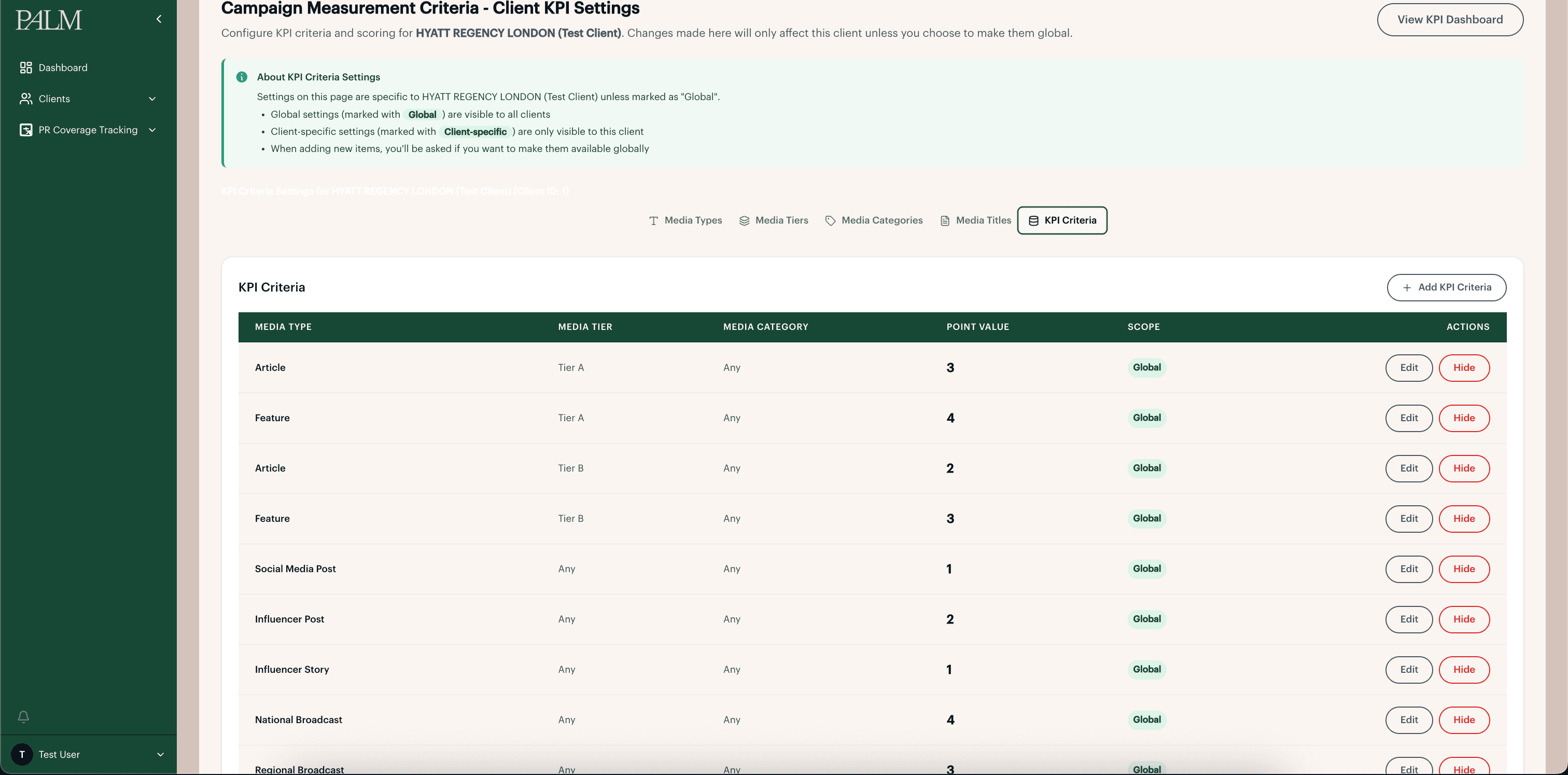1568x775 pixels.
Task: Open View KPI Dashboard
Action: click(1450, 20)
